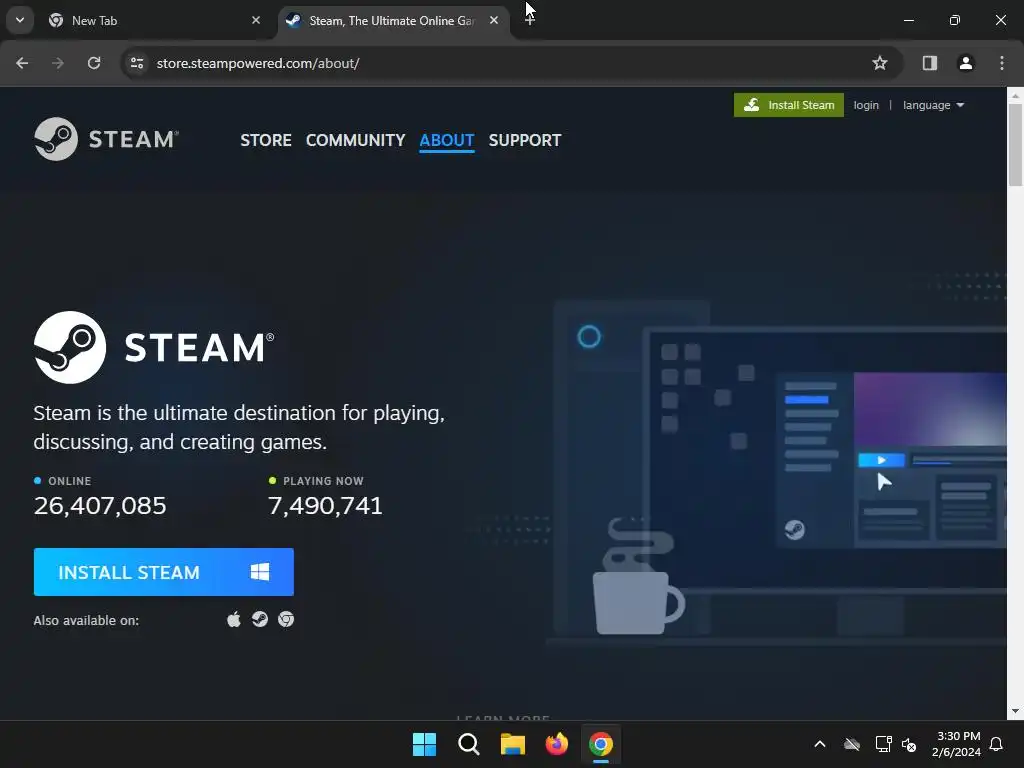The image size is (1024, 768).
Task: View site information icon in address bar
Action: coord(137,63)
